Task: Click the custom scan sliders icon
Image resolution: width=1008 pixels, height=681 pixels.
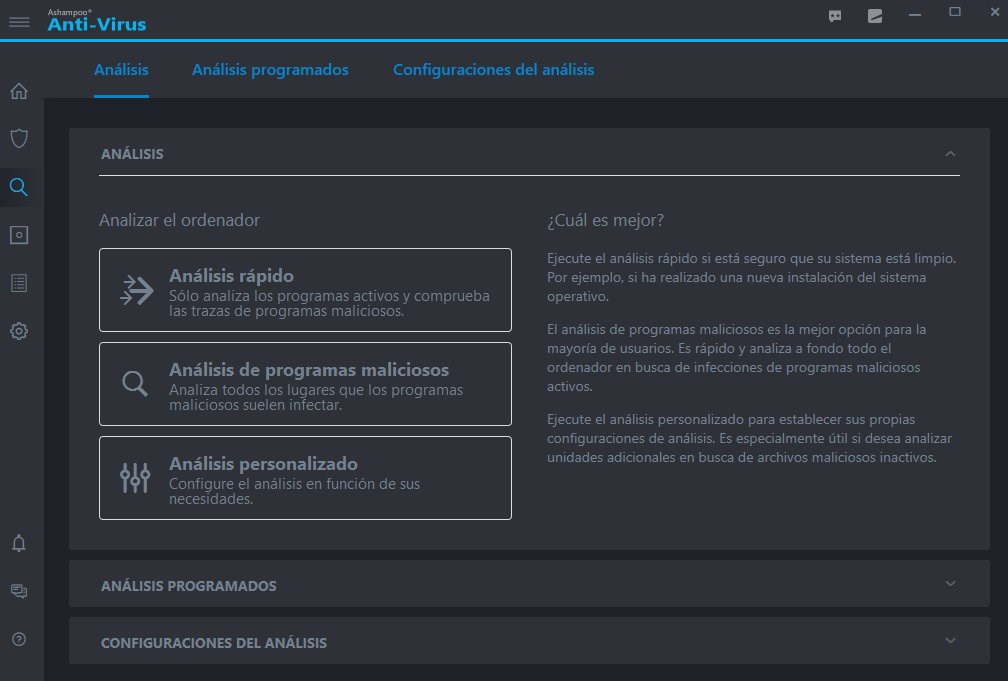Action: pos(135,478)
